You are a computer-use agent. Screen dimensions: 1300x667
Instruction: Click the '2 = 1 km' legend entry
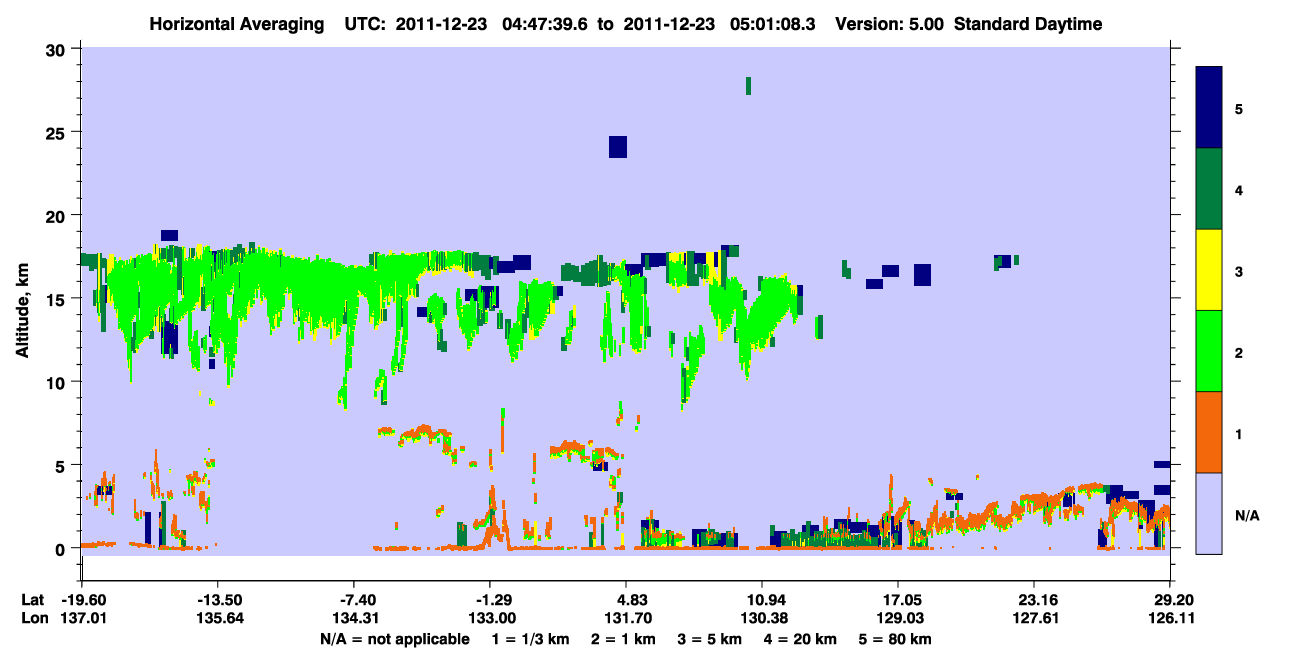622,639
